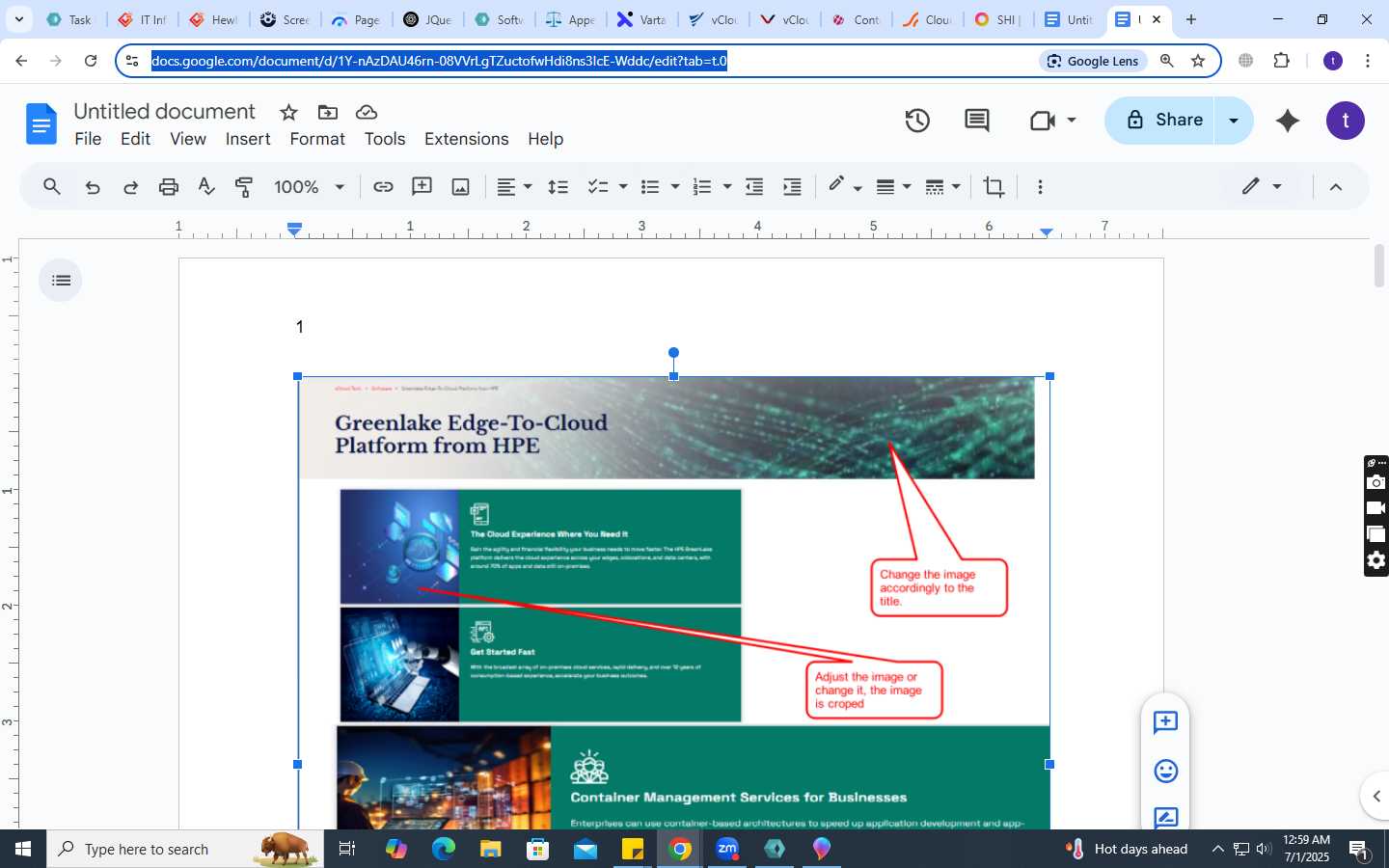
Task: Click the Redo icon
Action: point(130,187)
